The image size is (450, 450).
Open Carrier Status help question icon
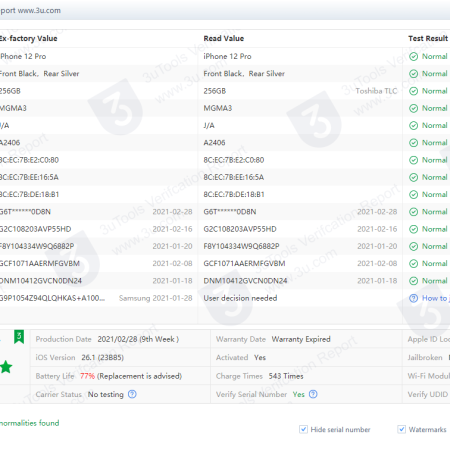[132, 394]
